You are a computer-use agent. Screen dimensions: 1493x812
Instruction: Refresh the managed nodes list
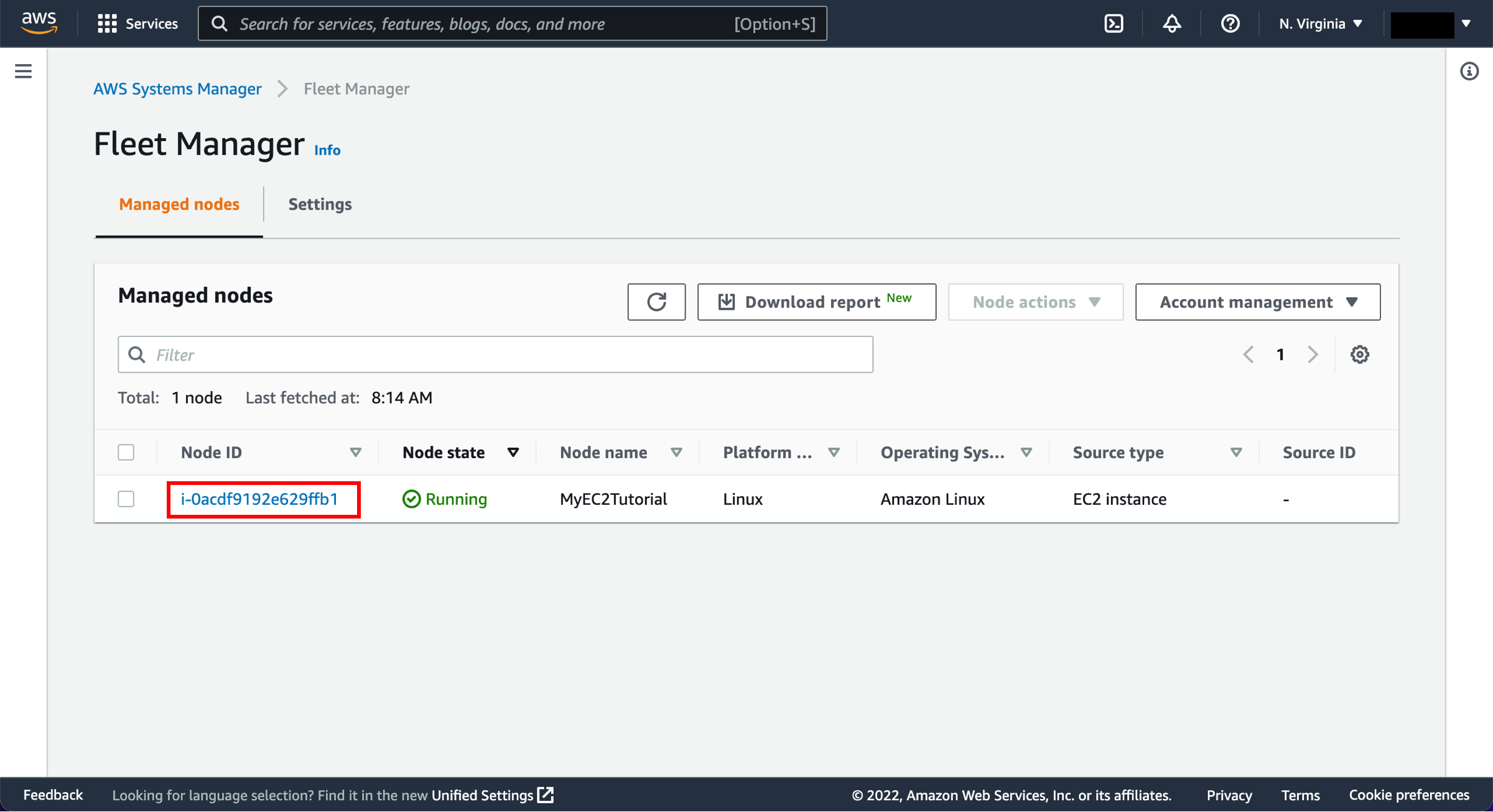coord(656,302)
